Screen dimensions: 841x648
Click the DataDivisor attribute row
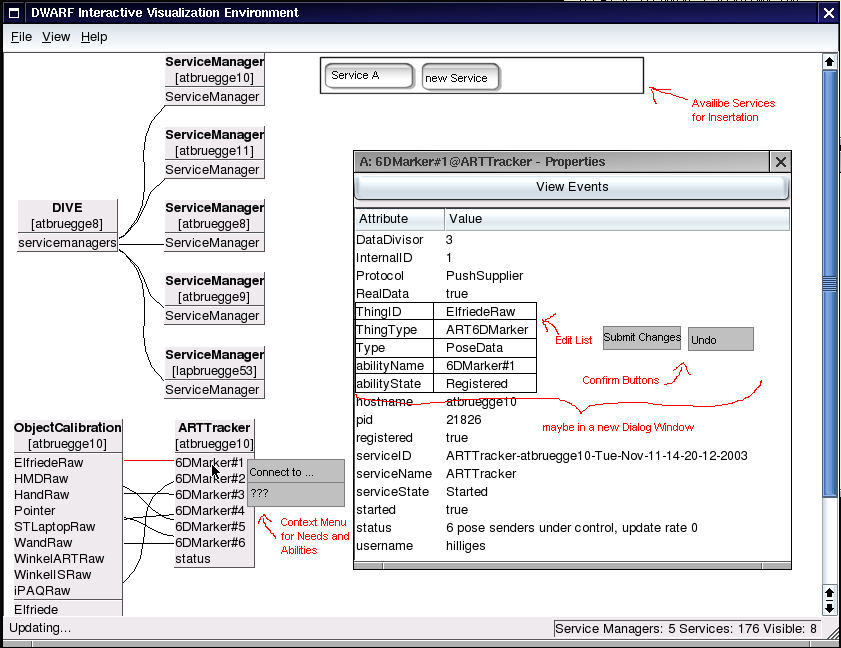[572, 240]
